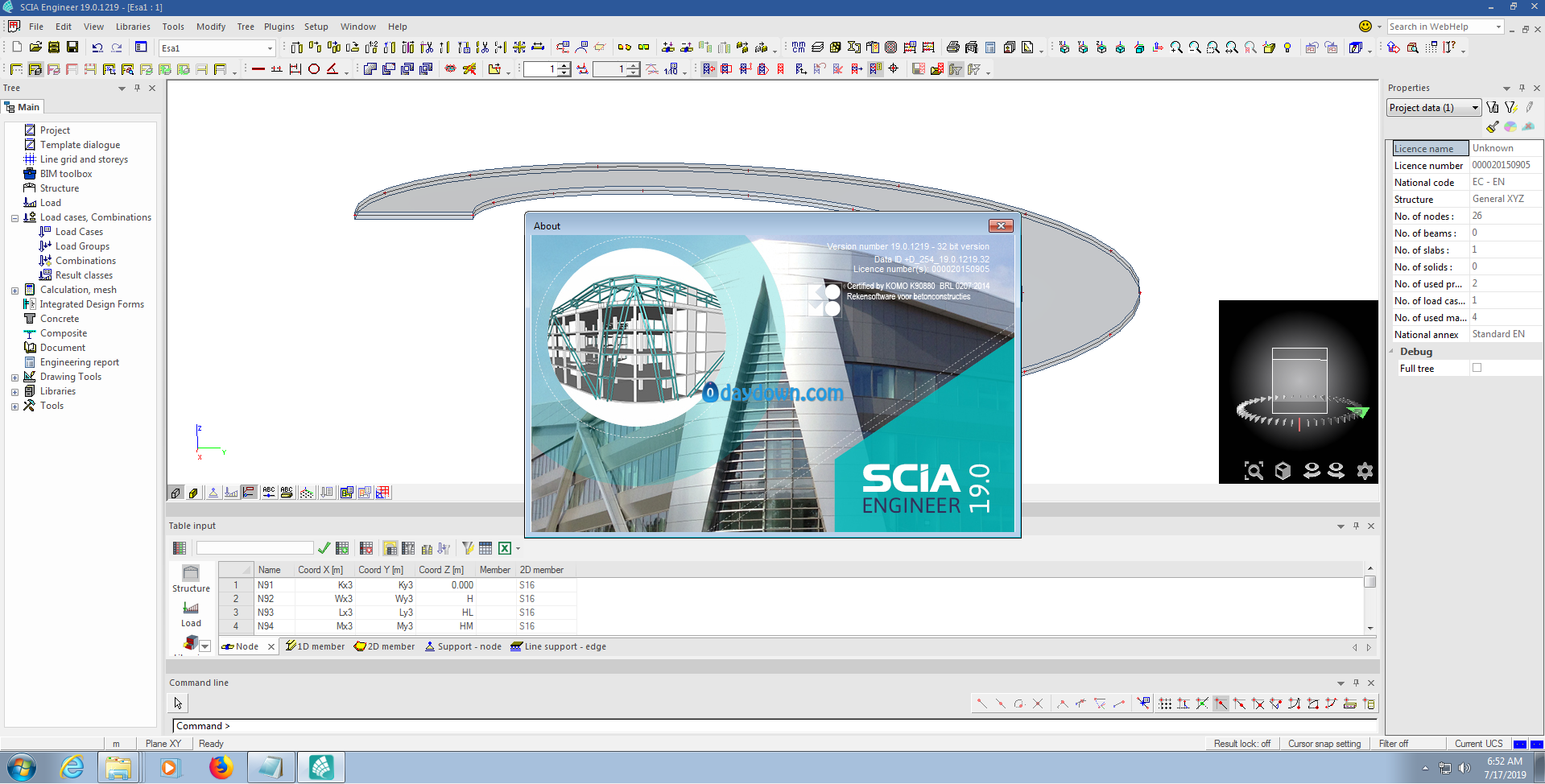Expand the Libraries tree node
This screenshot has height=784, width=1545.
point(14,392)
